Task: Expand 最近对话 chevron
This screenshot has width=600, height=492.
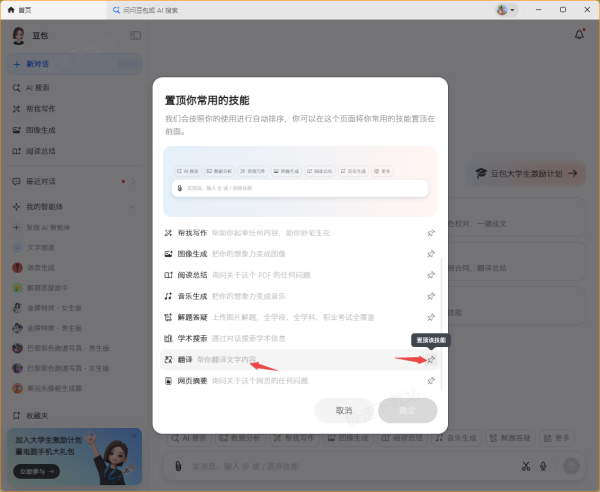Action: tap(133, 181)
